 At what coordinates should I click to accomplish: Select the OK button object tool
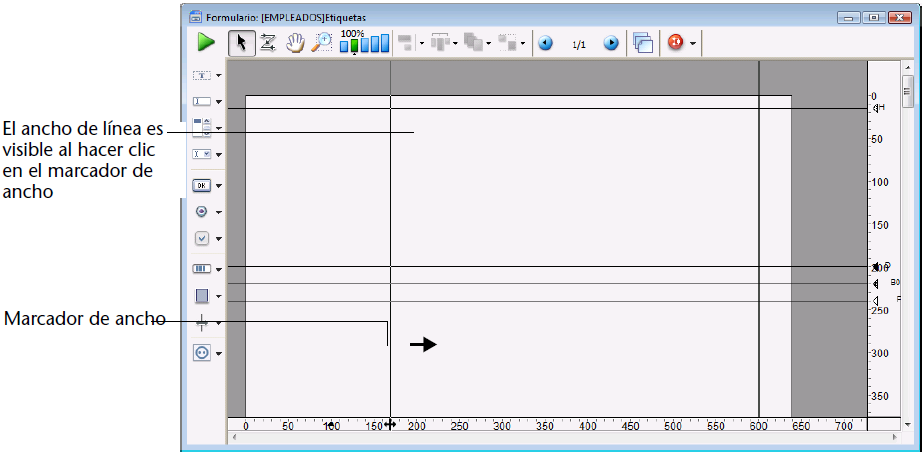[x=201, y=185]
